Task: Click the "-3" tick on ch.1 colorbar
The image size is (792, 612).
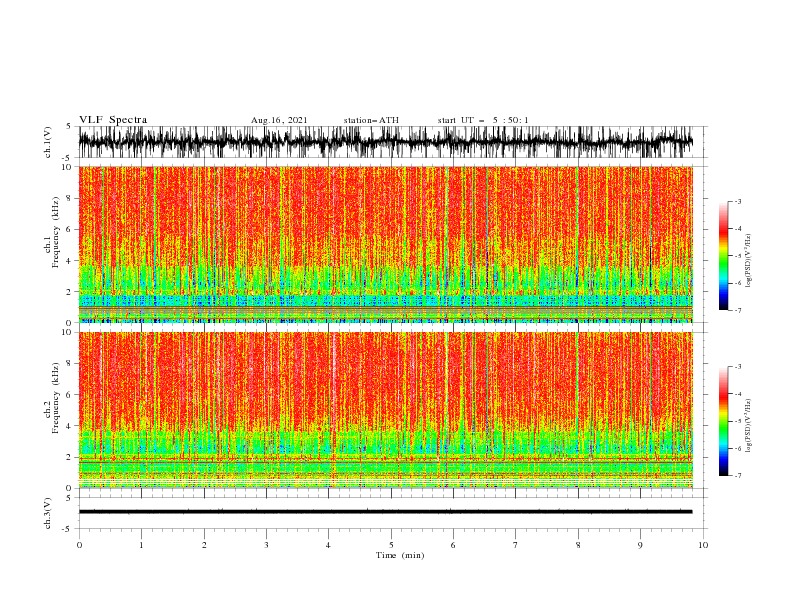Action: coord(738,201)
